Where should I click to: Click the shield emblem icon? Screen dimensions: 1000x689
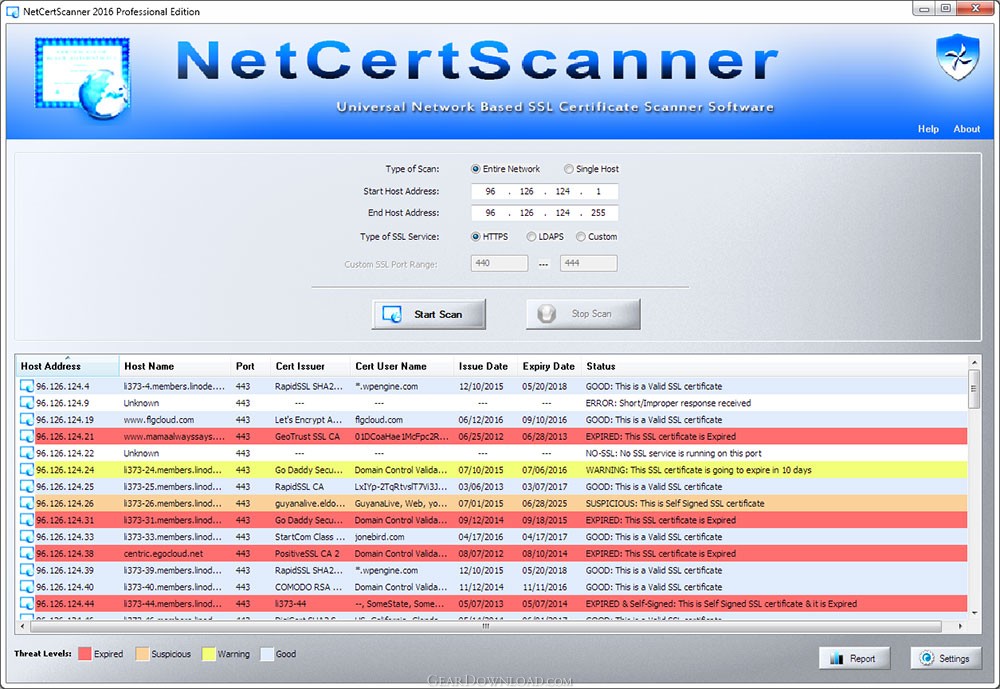coord(957,57)
